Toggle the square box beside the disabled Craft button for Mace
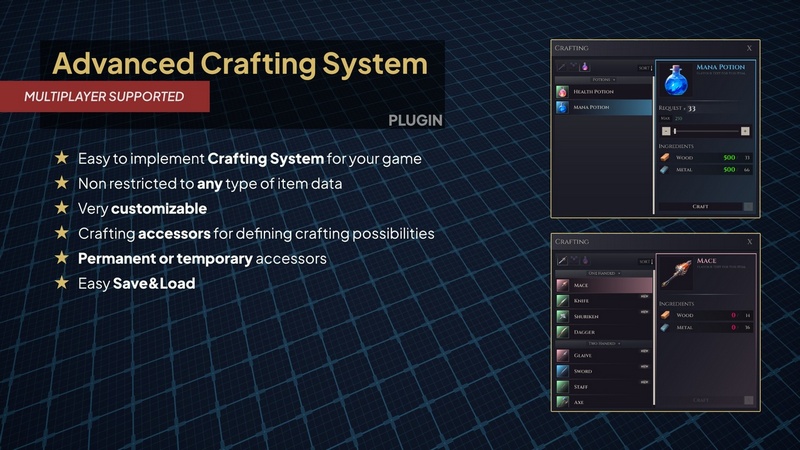Screen dimensions: 800x450 pos(748,400)
